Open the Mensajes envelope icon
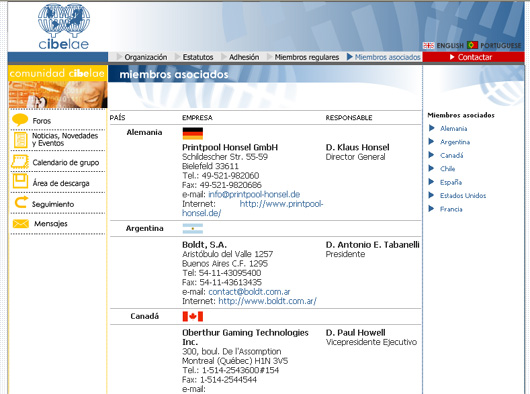The image size is (530, 394). (x=21, y=224)
